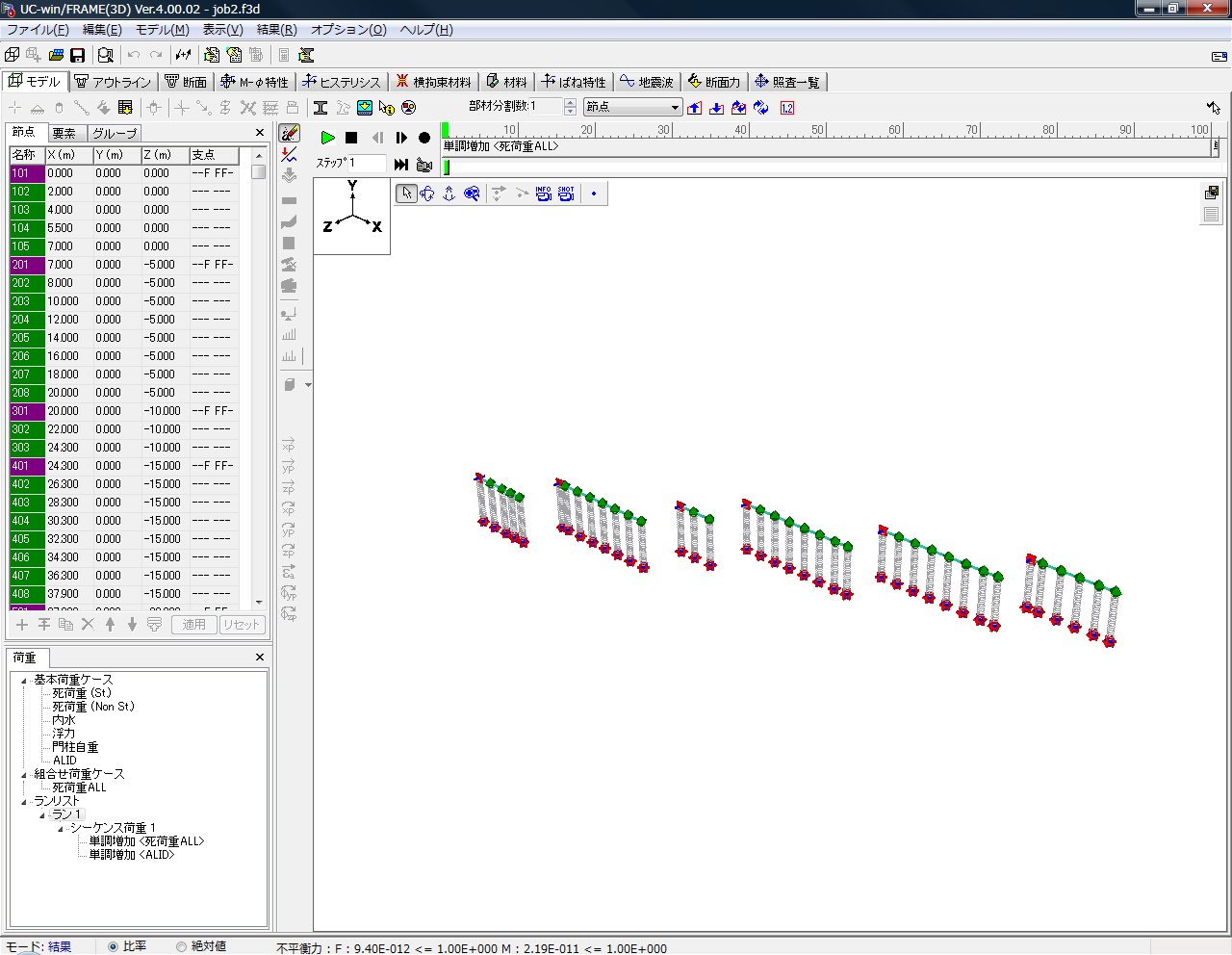Click the green play analysis button
This screenshot has height=955, width=1232.
[x=327, y=138]
